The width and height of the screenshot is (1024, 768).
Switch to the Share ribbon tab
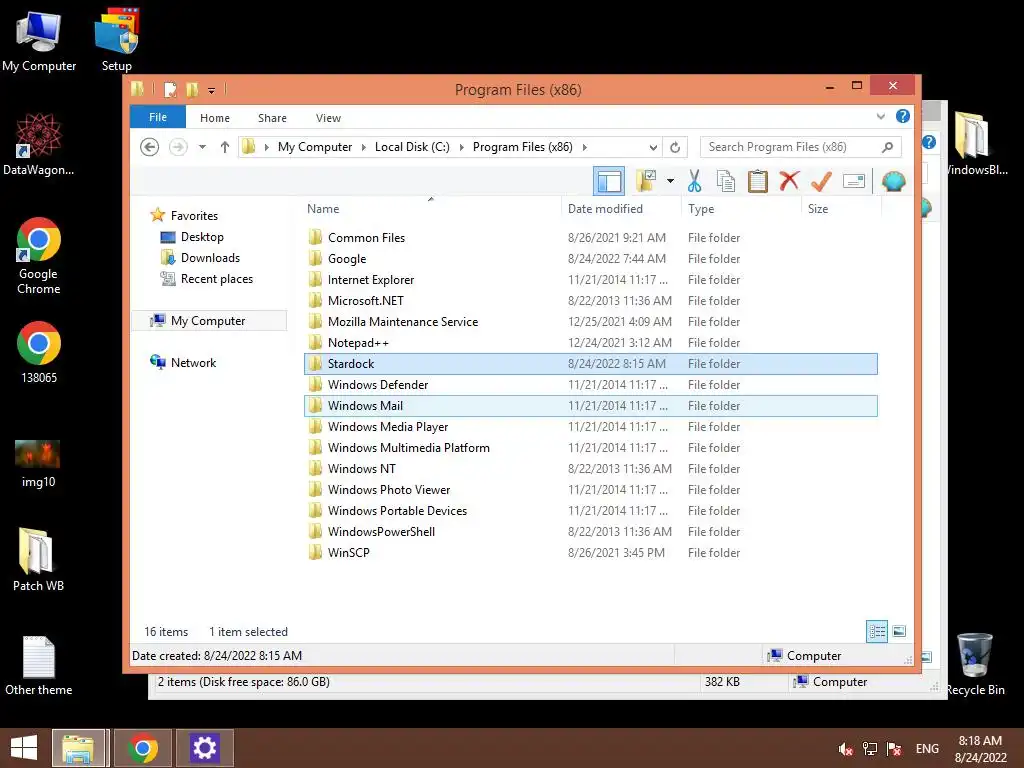(x=272, y=118)
